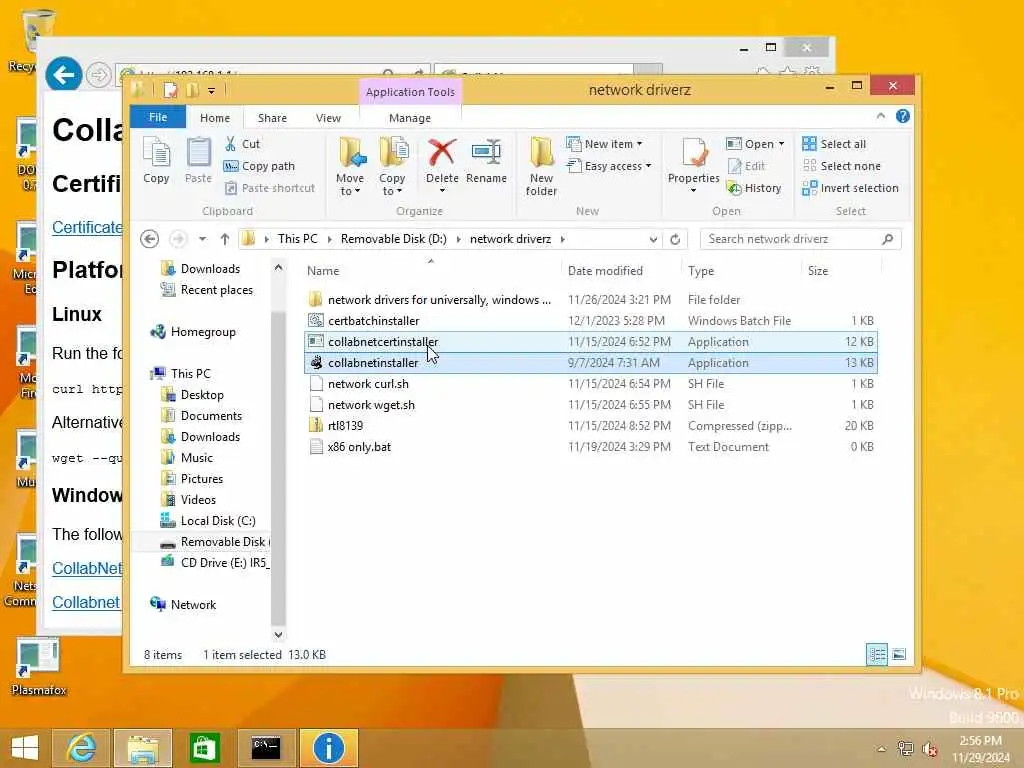Go up one folder level
Screen dimensions: 1024x768
[x=225, y=239]
